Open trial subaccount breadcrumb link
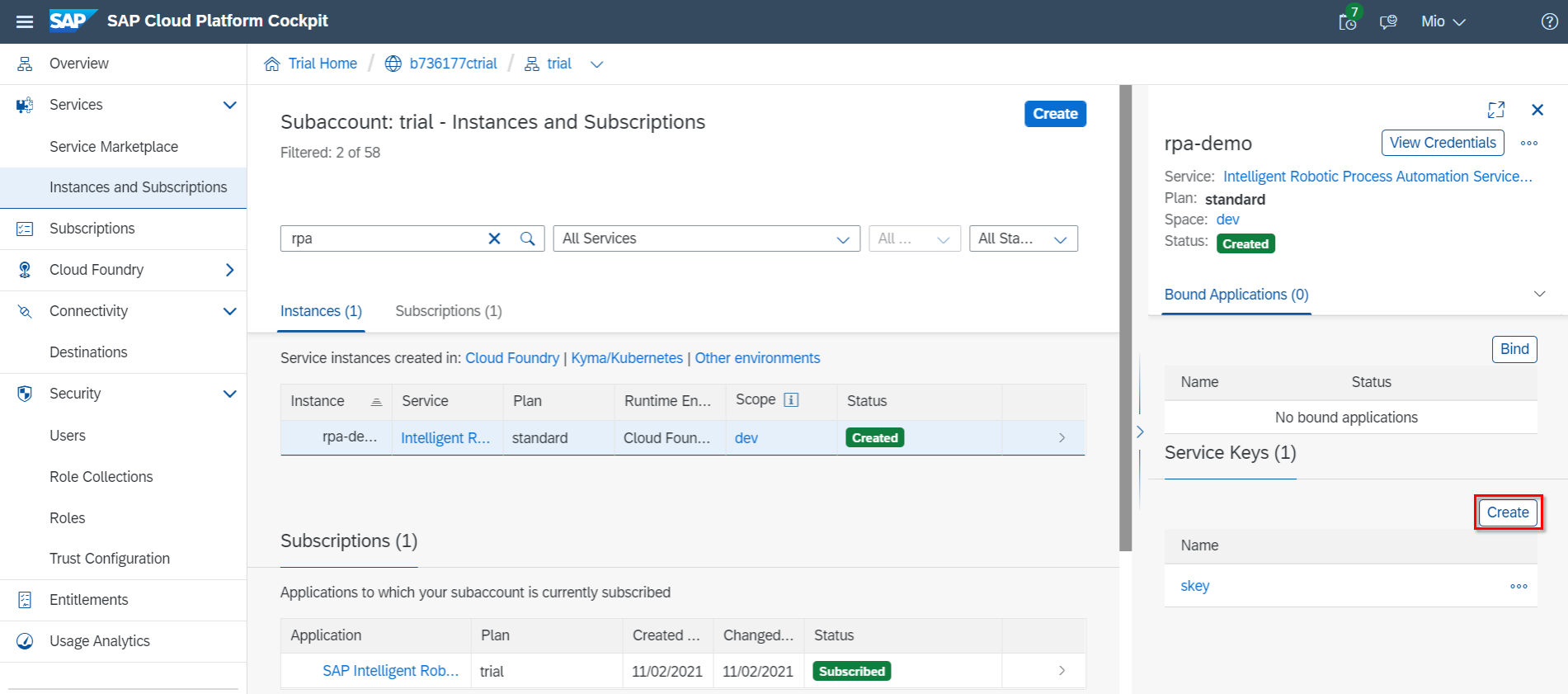 (x=559, y=64)
